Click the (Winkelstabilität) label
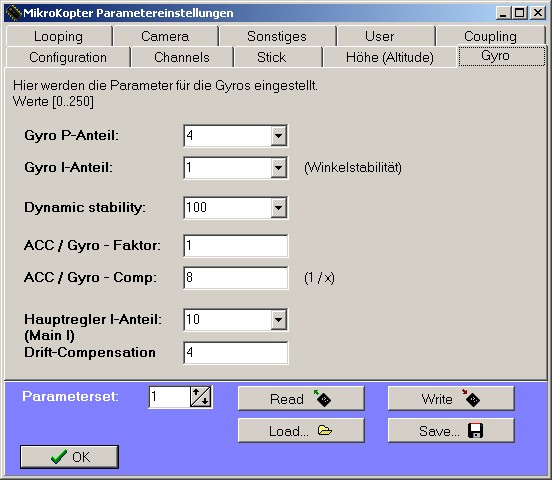The image size is (552, 480). [353, 168]
